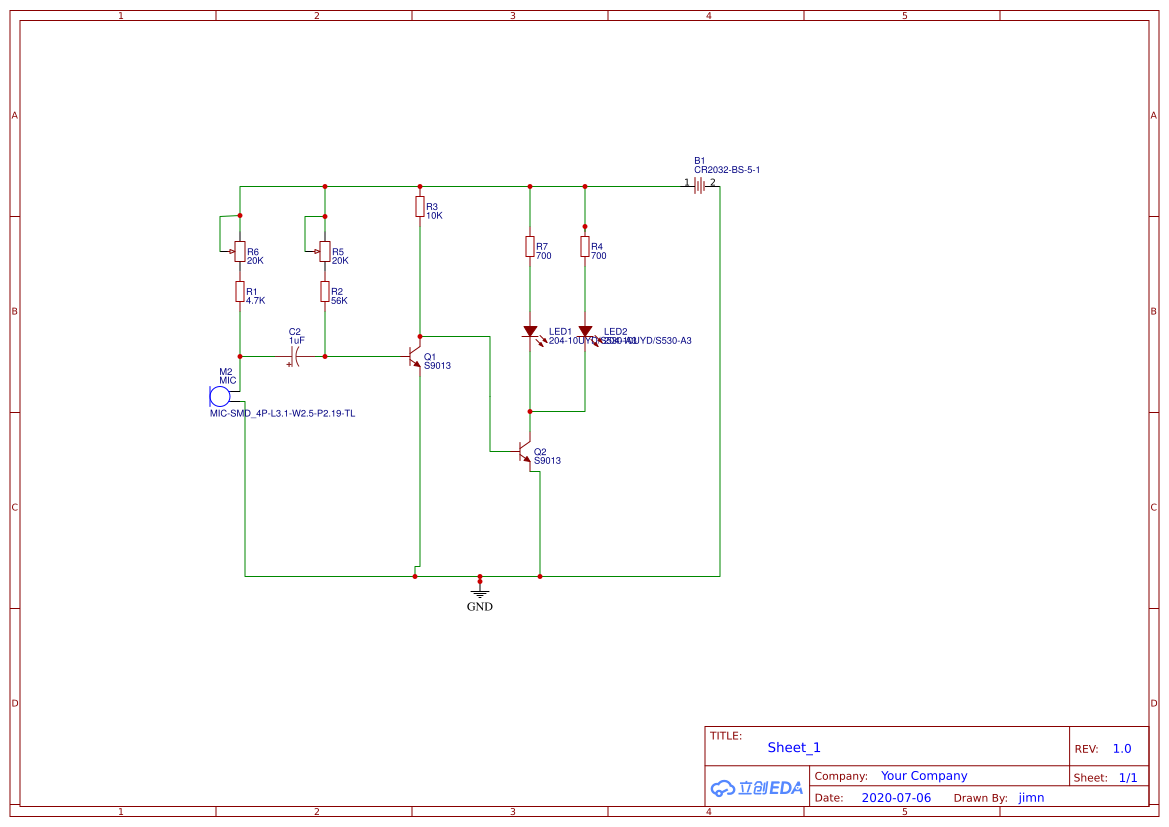Select resistor R3 10K symbol
Image resolution: width=1169 pixels, height=827 pixels.
(420, 207)
